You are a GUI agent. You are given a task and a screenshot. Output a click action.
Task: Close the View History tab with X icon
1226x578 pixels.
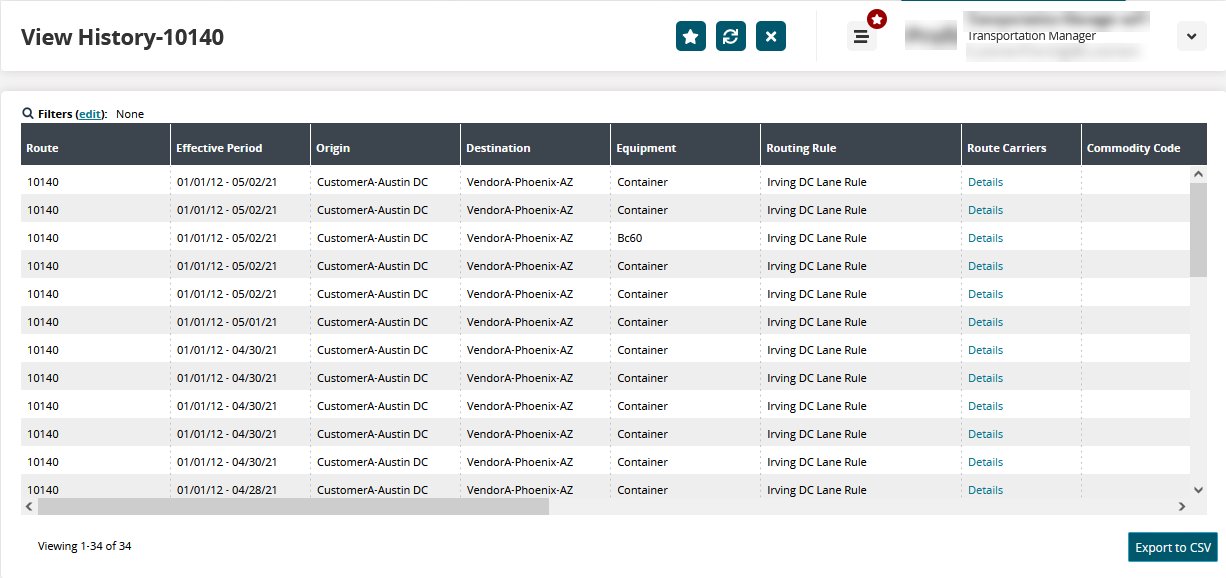[771, 36]
